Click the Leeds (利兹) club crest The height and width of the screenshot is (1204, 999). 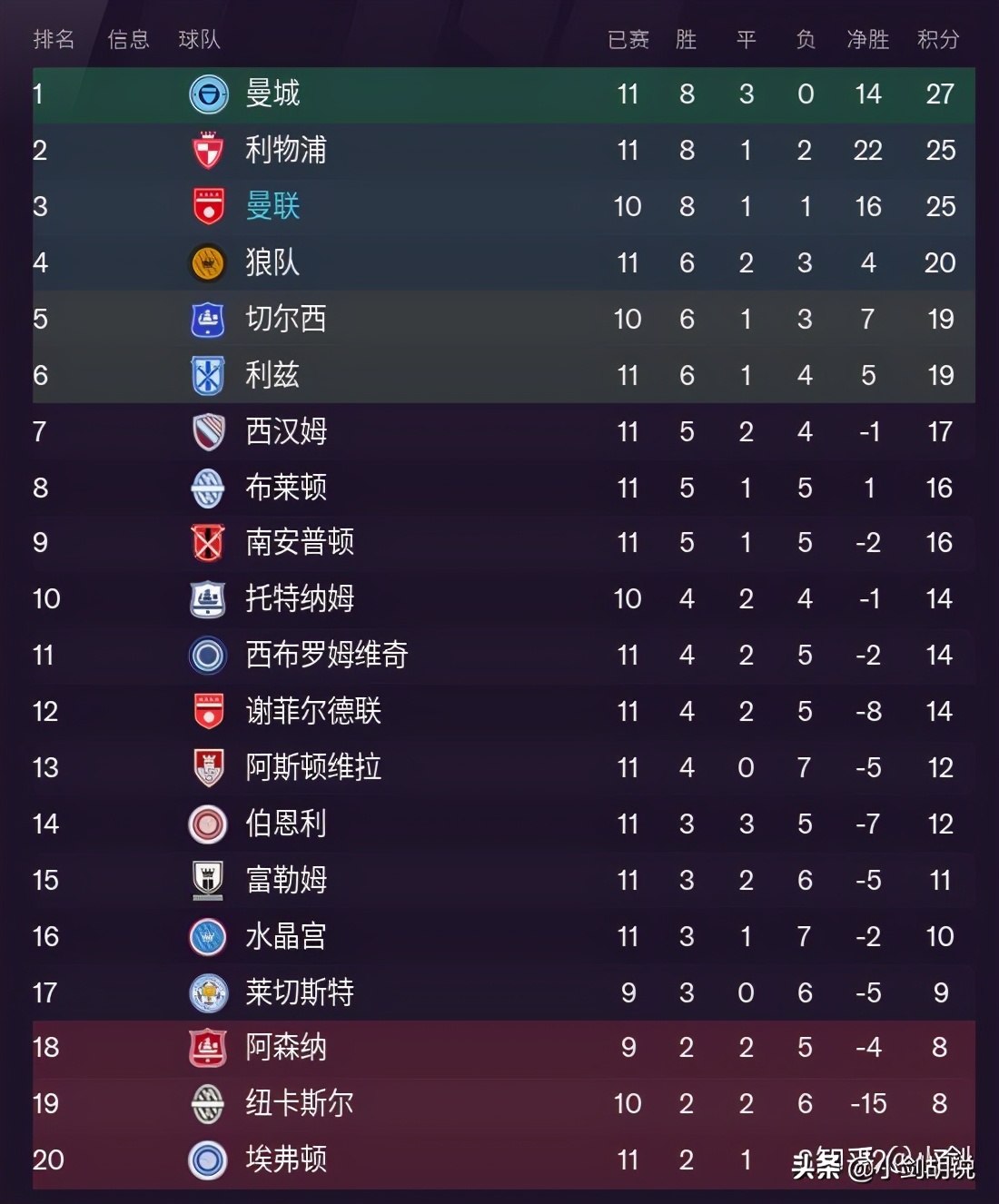(x=207, y=375)
